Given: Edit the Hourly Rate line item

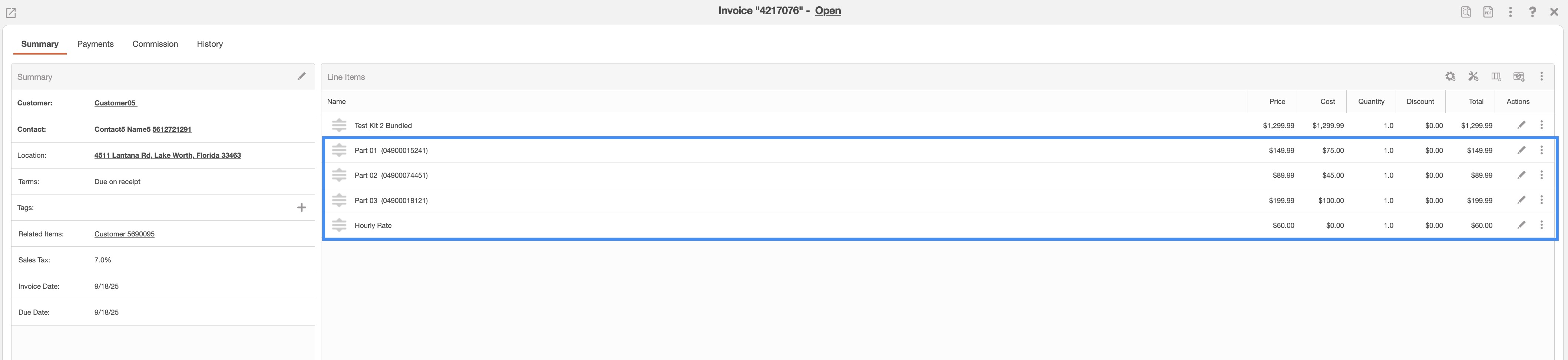Looking at the screenshot, I should click(x=1521, y=225).
